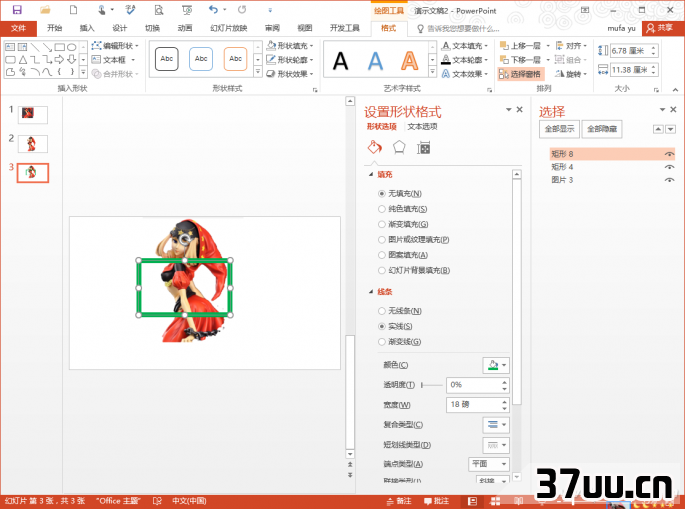Viewport: 685px width, 509px height.
Task: Switch to 文本选项 text options tab
Action: [x=422, y=127]
